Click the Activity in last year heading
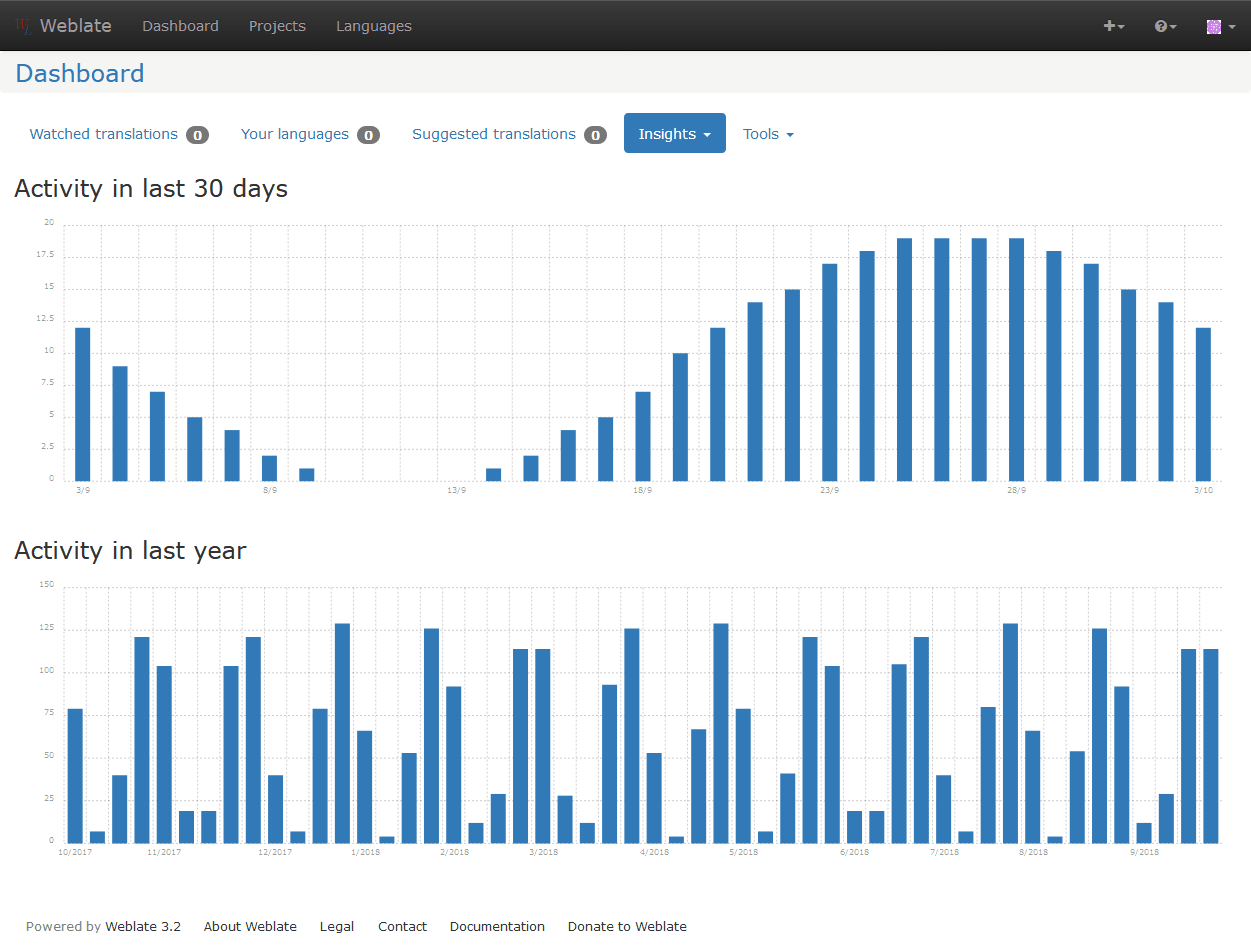The image size is (1251, 946). click(130, 550)
